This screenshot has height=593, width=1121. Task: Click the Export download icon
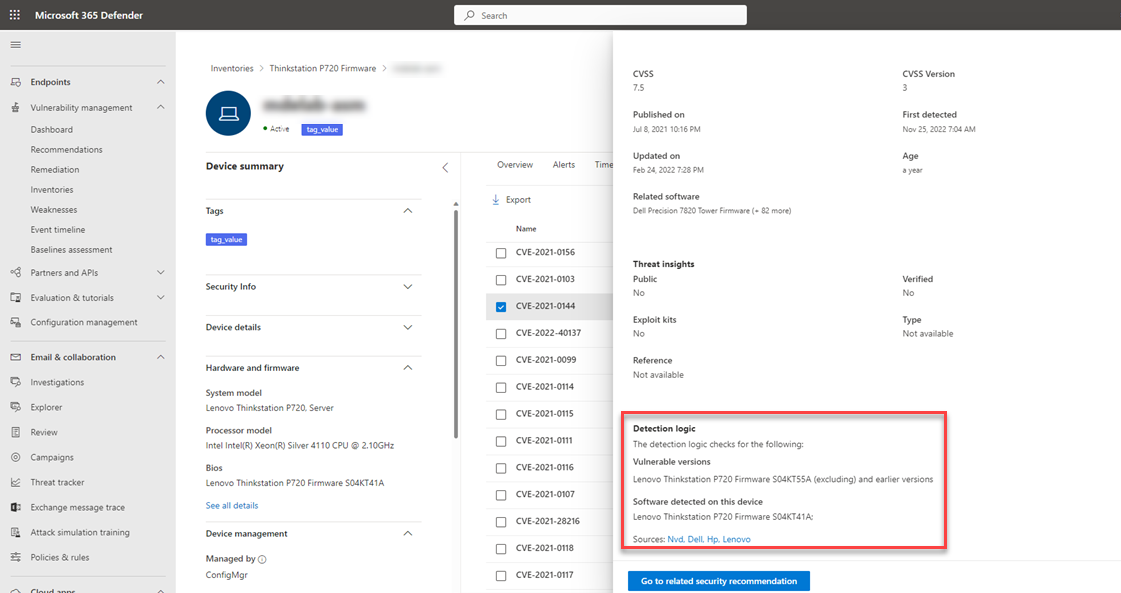[495, 200]
